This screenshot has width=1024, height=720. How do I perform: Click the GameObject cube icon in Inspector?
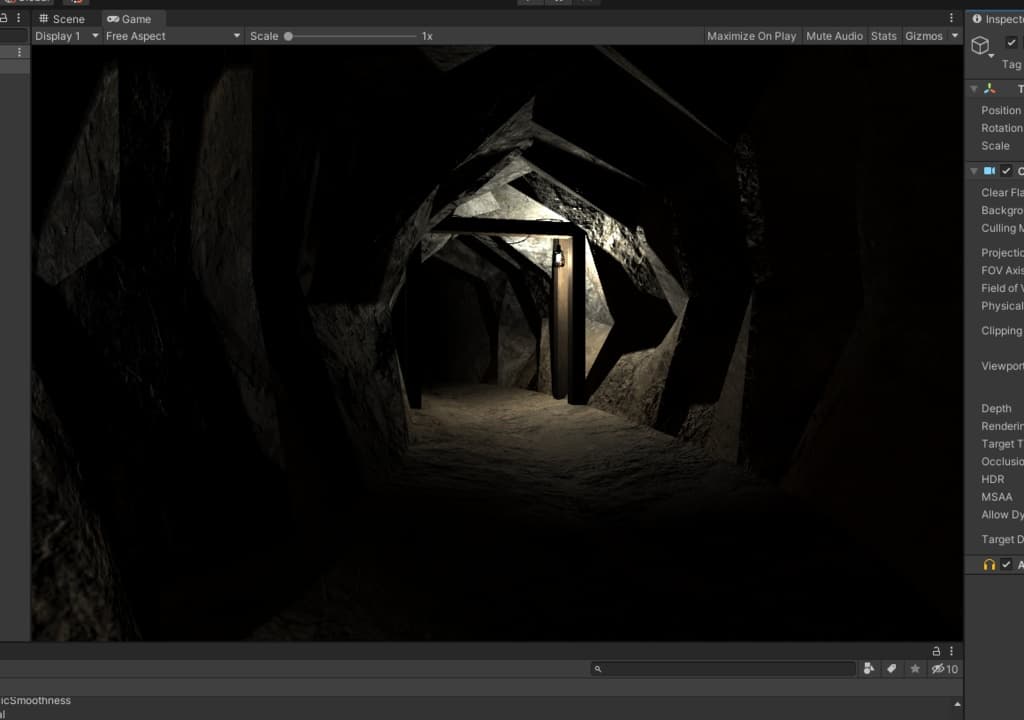980,45
